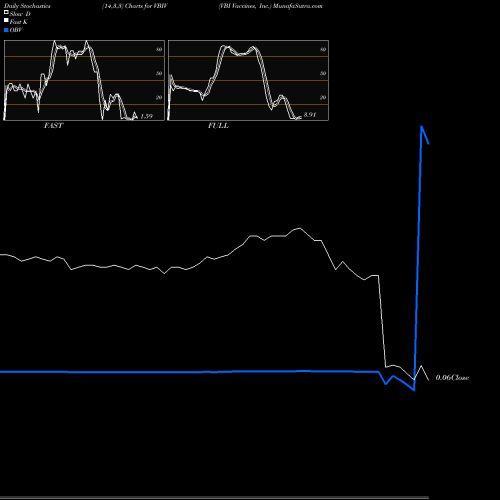Image resolution: width=500 pixels, height=500 pixels.
Task: Click the OBV blue spike peak
Action: [x=422, y=127]
